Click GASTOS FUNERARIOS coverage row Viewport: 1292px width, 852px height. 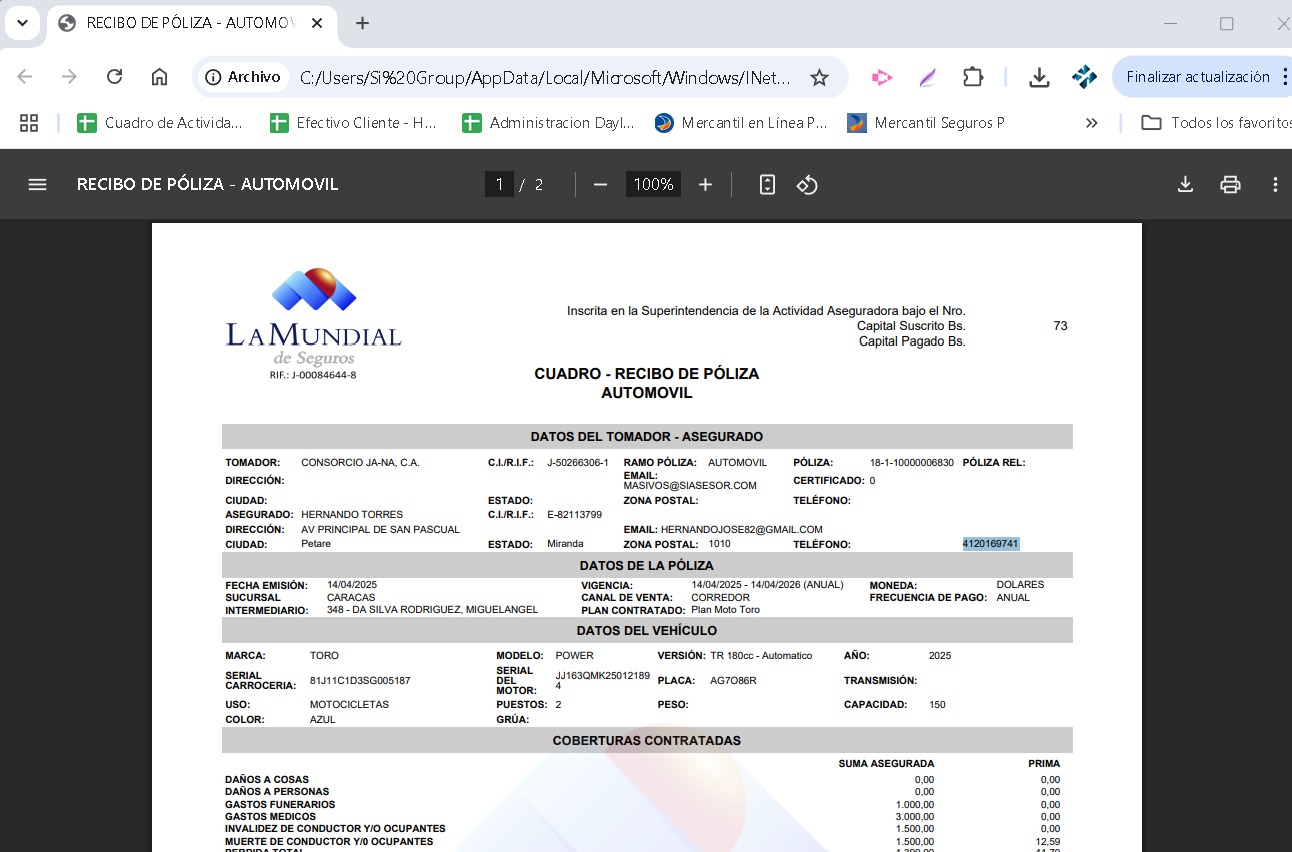tap(642, 805)
